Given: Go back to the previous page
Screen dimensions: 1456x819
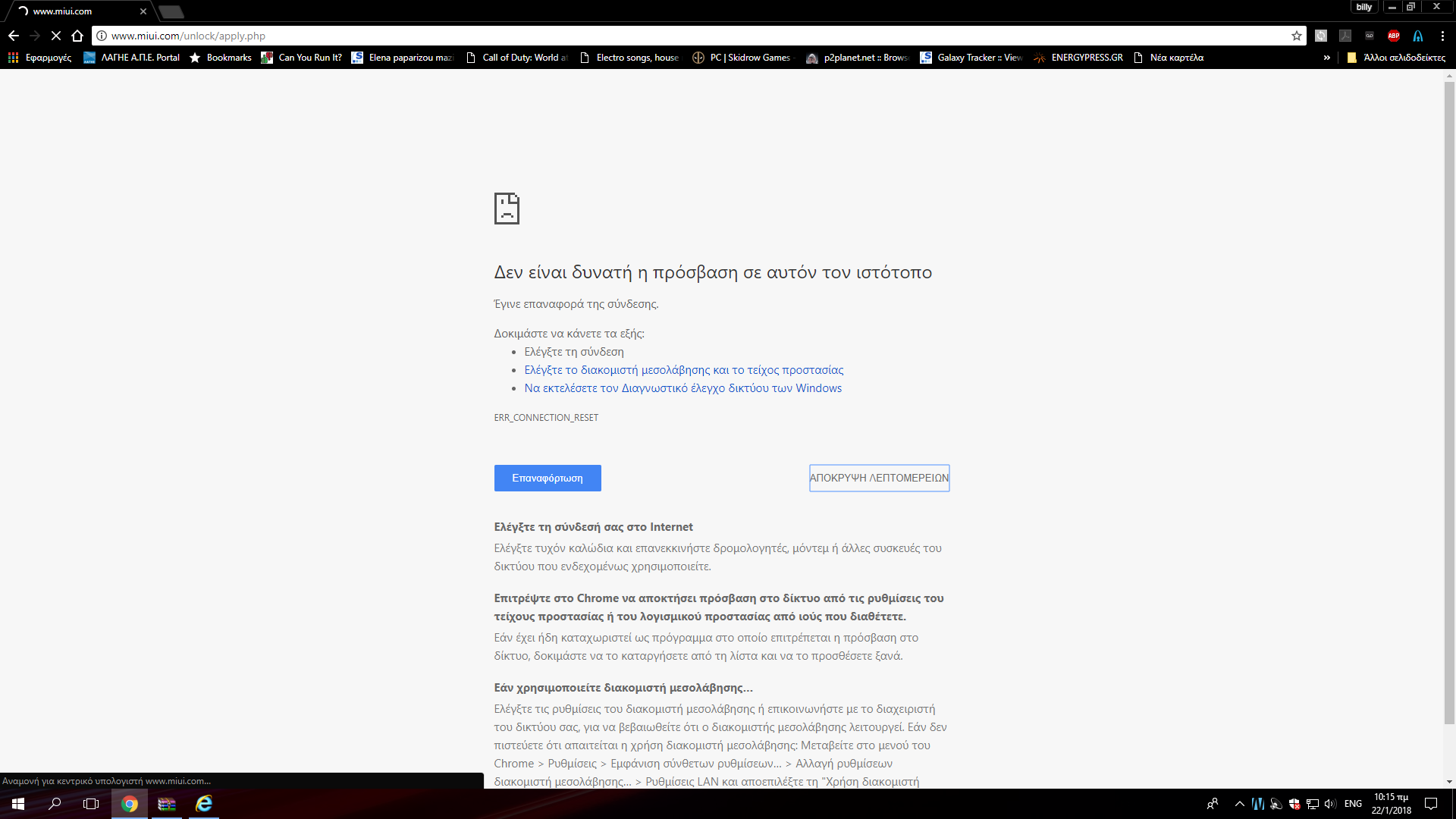Looking at the screenshot, I should pyautogui.click(x=14, y=36).
